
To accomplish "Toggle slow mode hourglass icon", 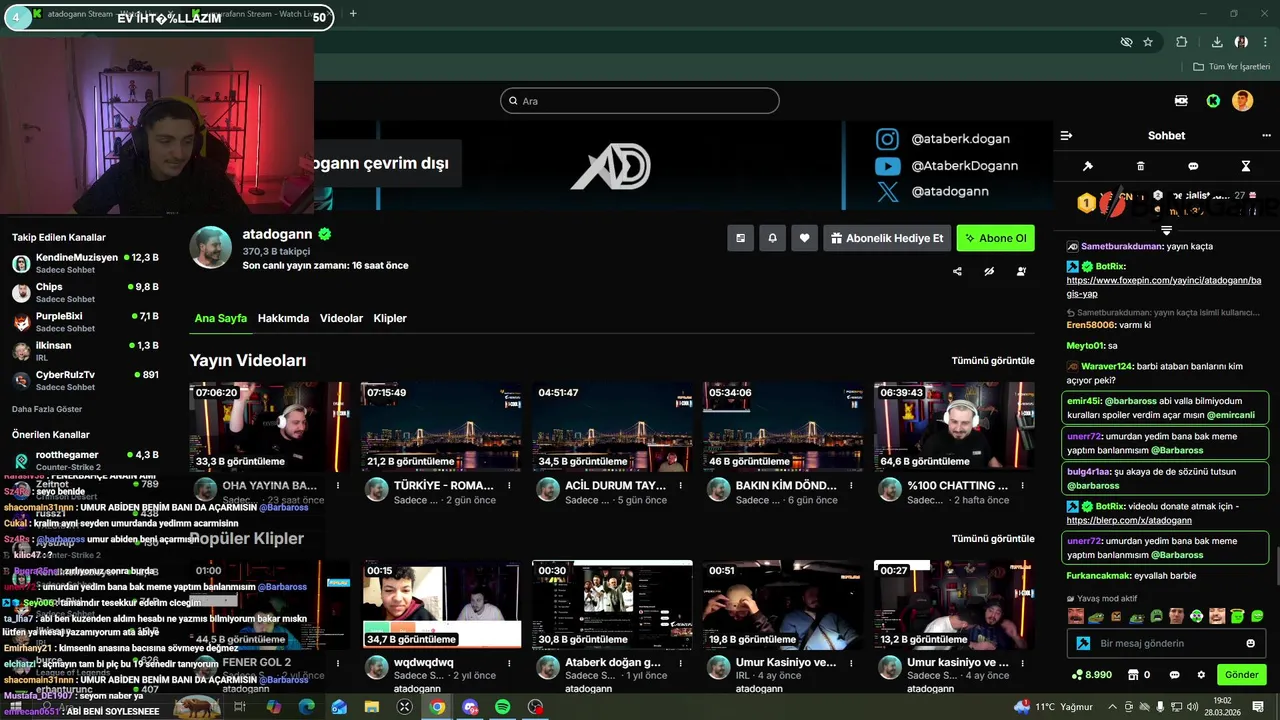I will [x=1246, y=166].
